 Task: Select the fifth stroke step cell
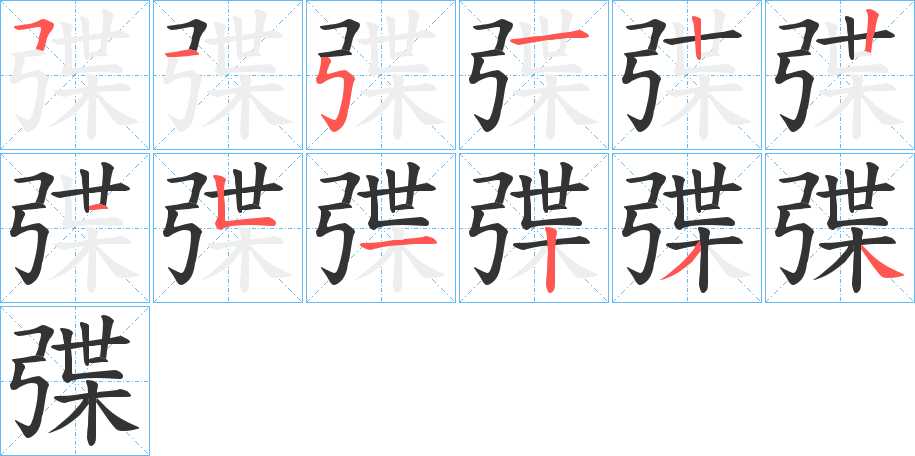coord(687,75)
